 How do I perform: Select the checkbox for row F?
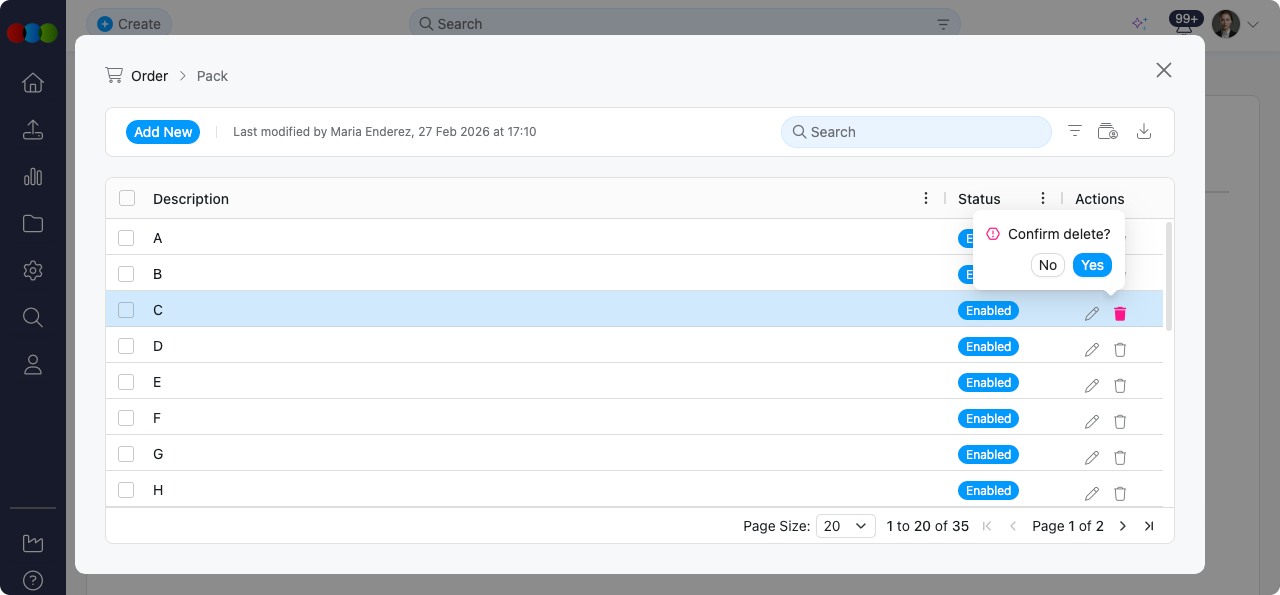(x=126, y=418)
